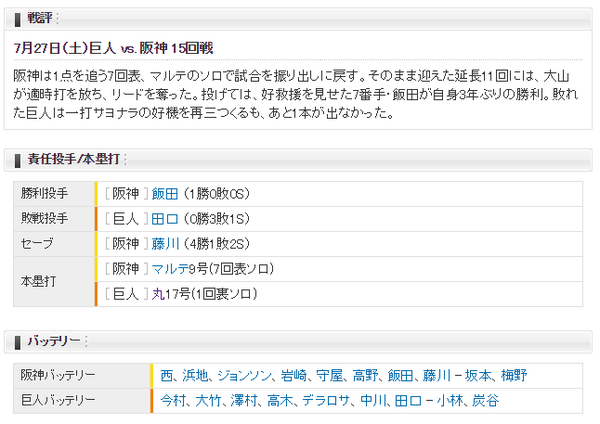600x424 pixels.
Task: Click マルテ home run link
Action: click(170, 269)
